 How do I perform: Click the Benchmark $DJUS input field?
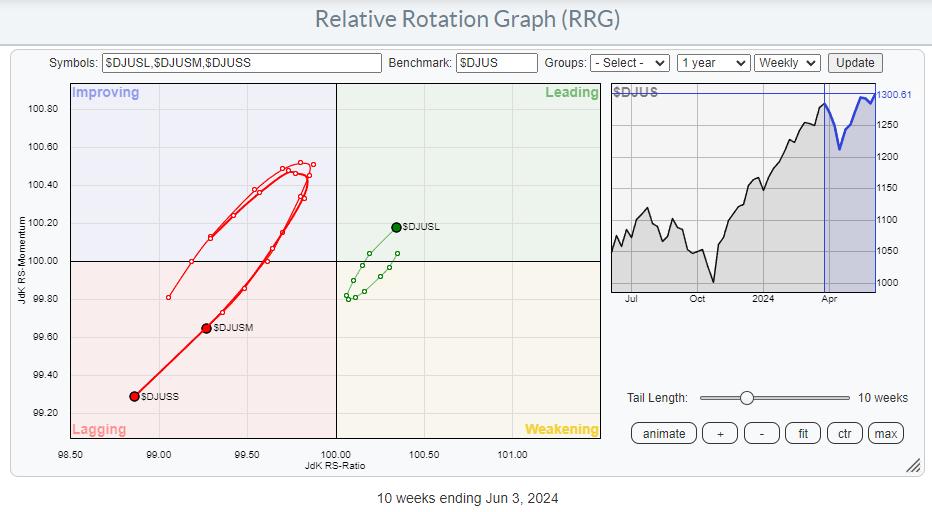click(496, 62)
